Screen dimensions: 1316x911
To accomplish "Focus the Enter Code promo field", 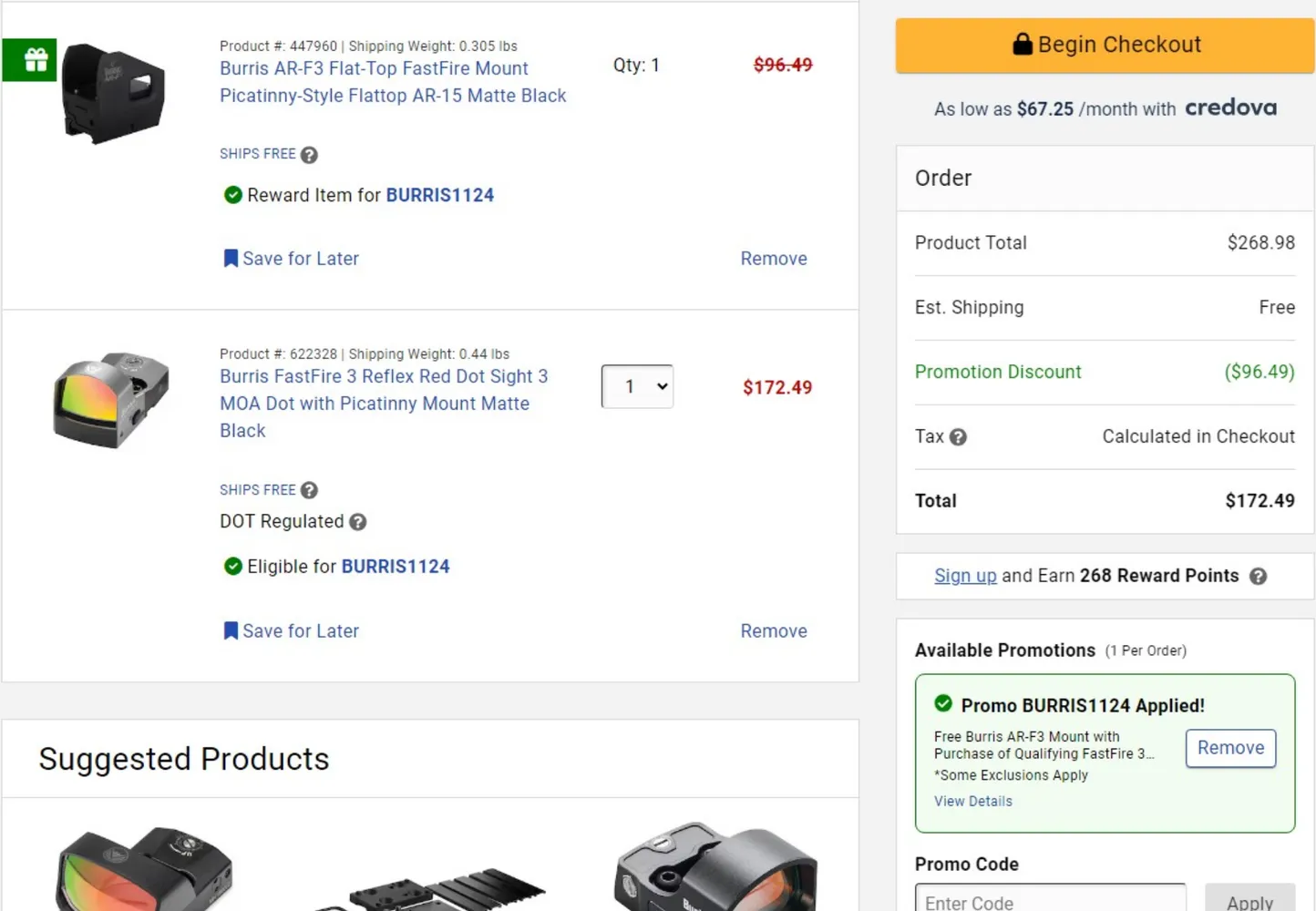I will tap(1050, 901).
